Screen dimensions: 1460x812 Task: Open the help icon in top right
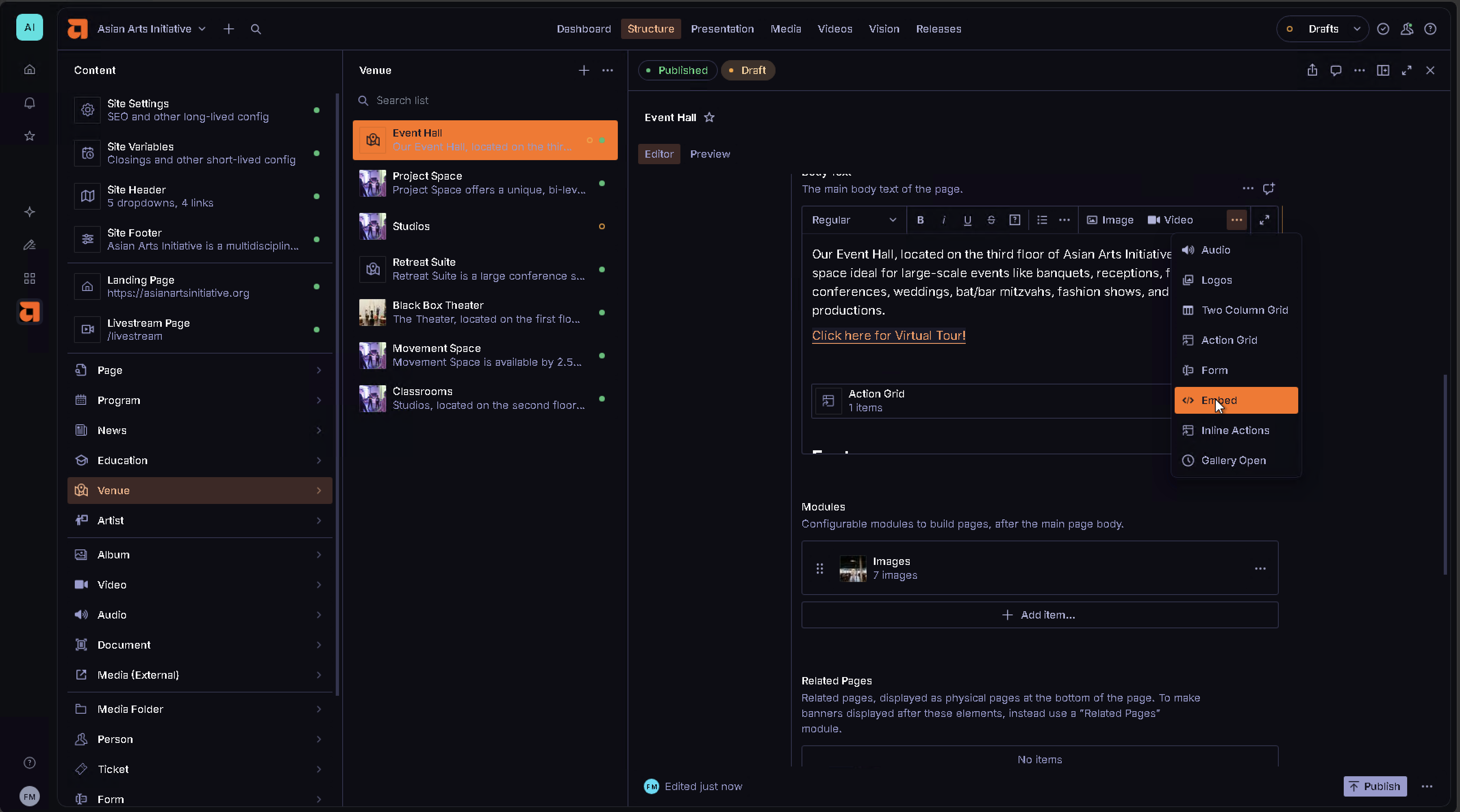1430,29
